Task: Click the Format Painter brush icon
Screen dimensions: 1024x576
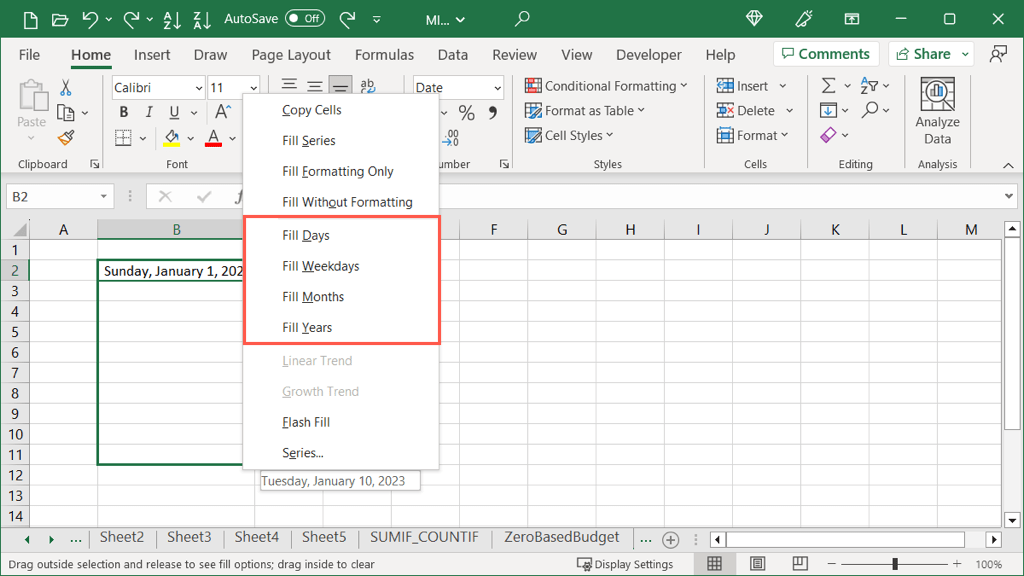Action: point(66,138)
